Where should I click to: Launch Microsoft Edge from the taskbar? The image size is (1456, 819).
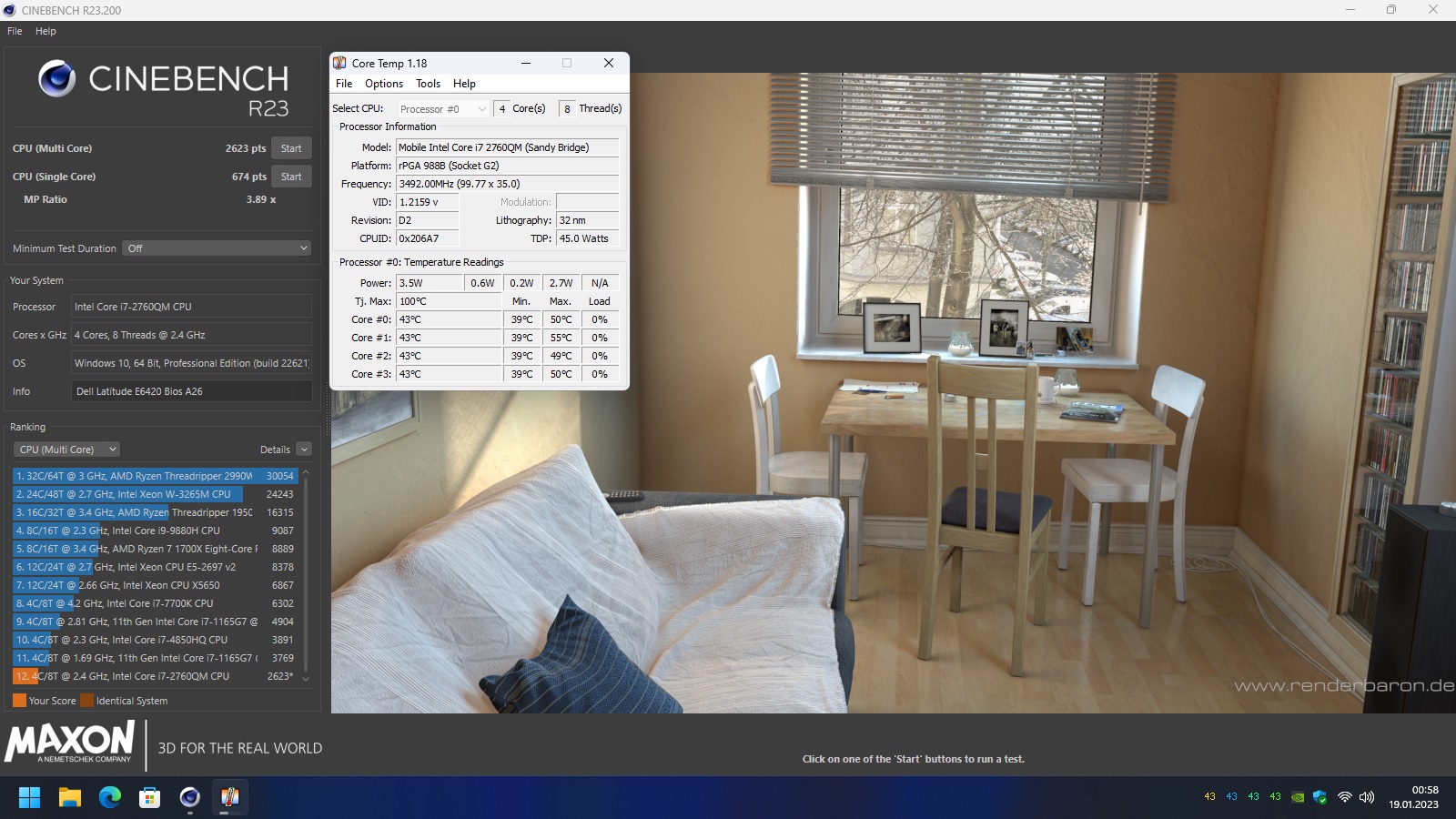coord(110,797)
